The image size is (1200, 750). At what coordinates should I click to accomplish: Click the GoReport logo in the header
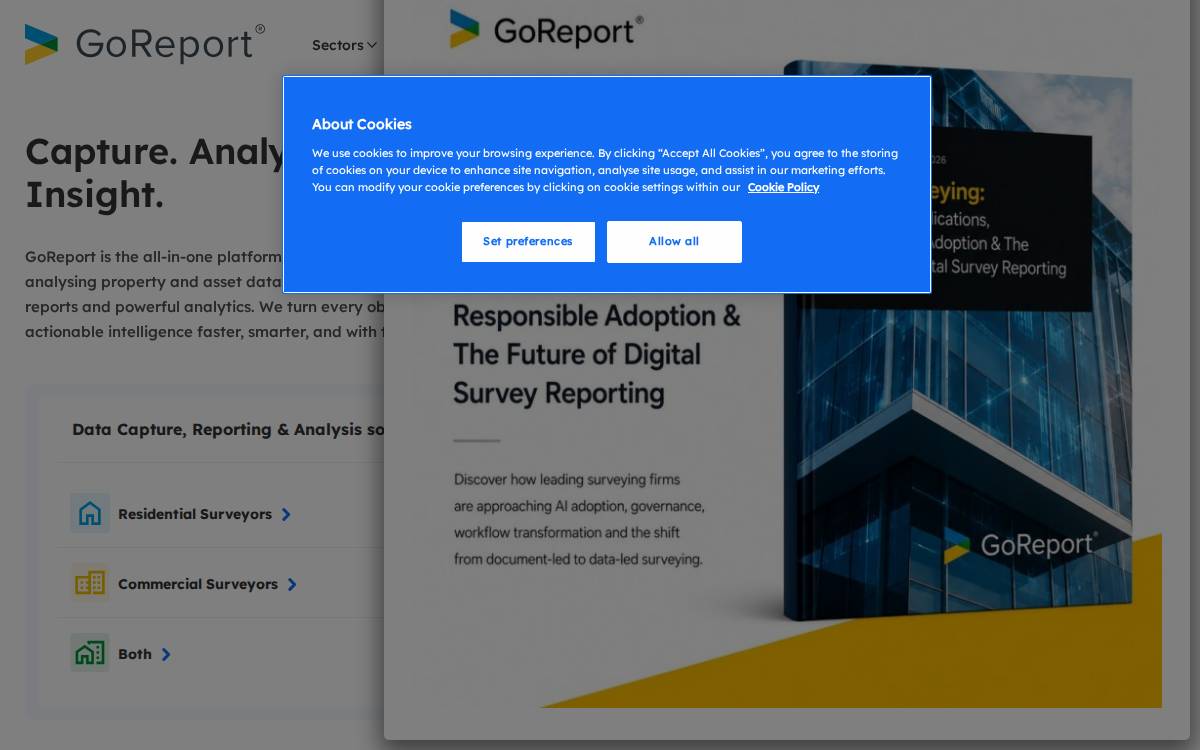click(145, 44)
